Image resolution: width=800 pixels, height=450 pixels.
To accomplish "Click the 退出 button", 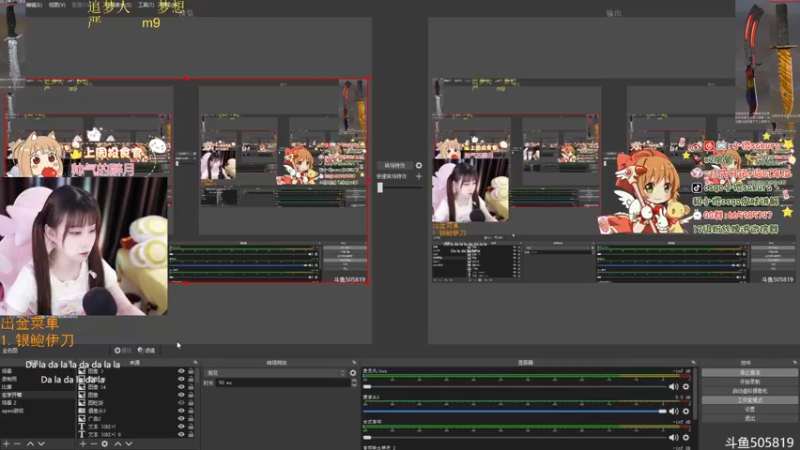I will pos(749,418).
